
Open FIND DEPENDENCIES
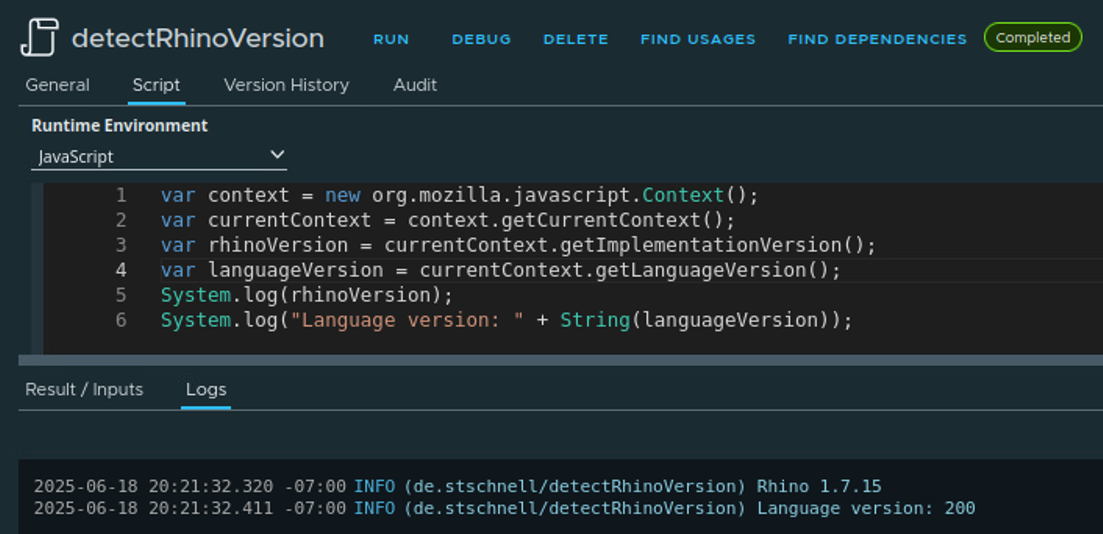877,39
